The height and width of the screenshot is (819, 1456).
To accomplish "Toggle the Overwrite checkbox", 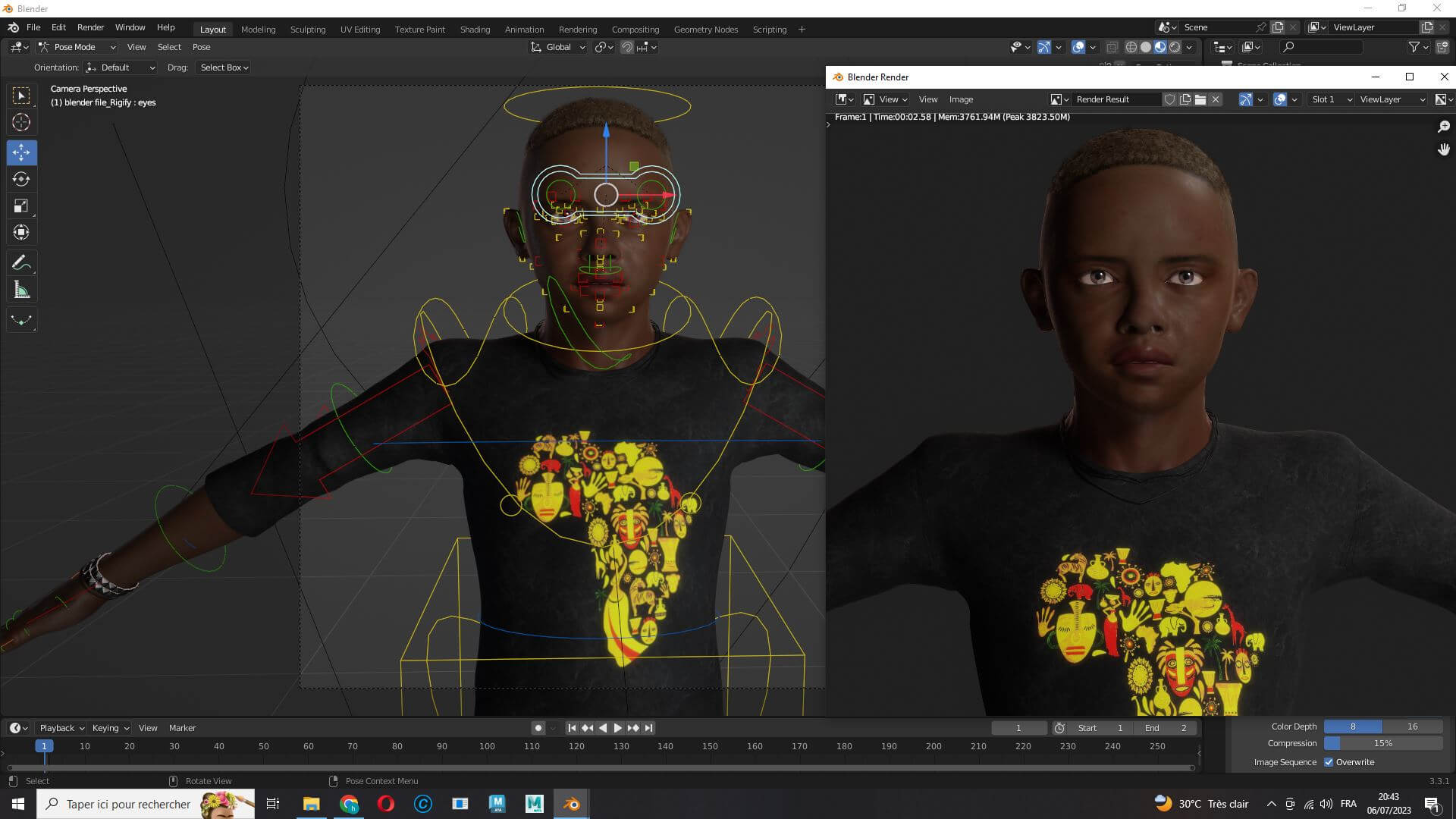I will (x=1329, y=762).
